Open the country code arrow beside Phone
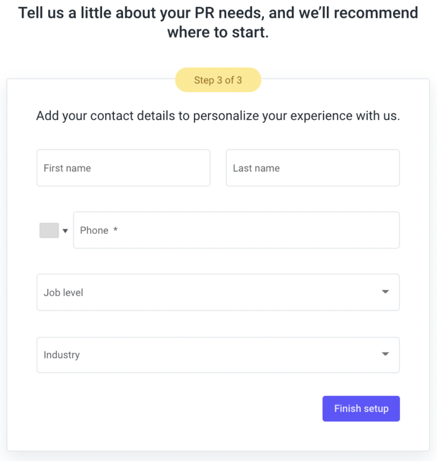 (65, 231)
